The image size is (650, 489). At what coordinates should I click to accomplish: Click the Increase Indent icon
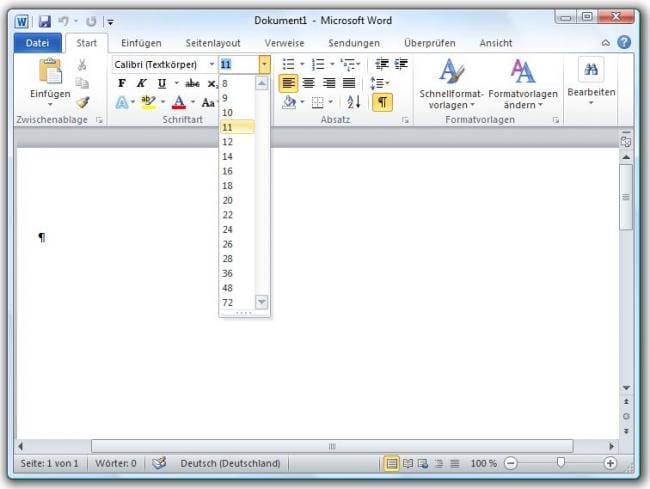tap(401, 64)
